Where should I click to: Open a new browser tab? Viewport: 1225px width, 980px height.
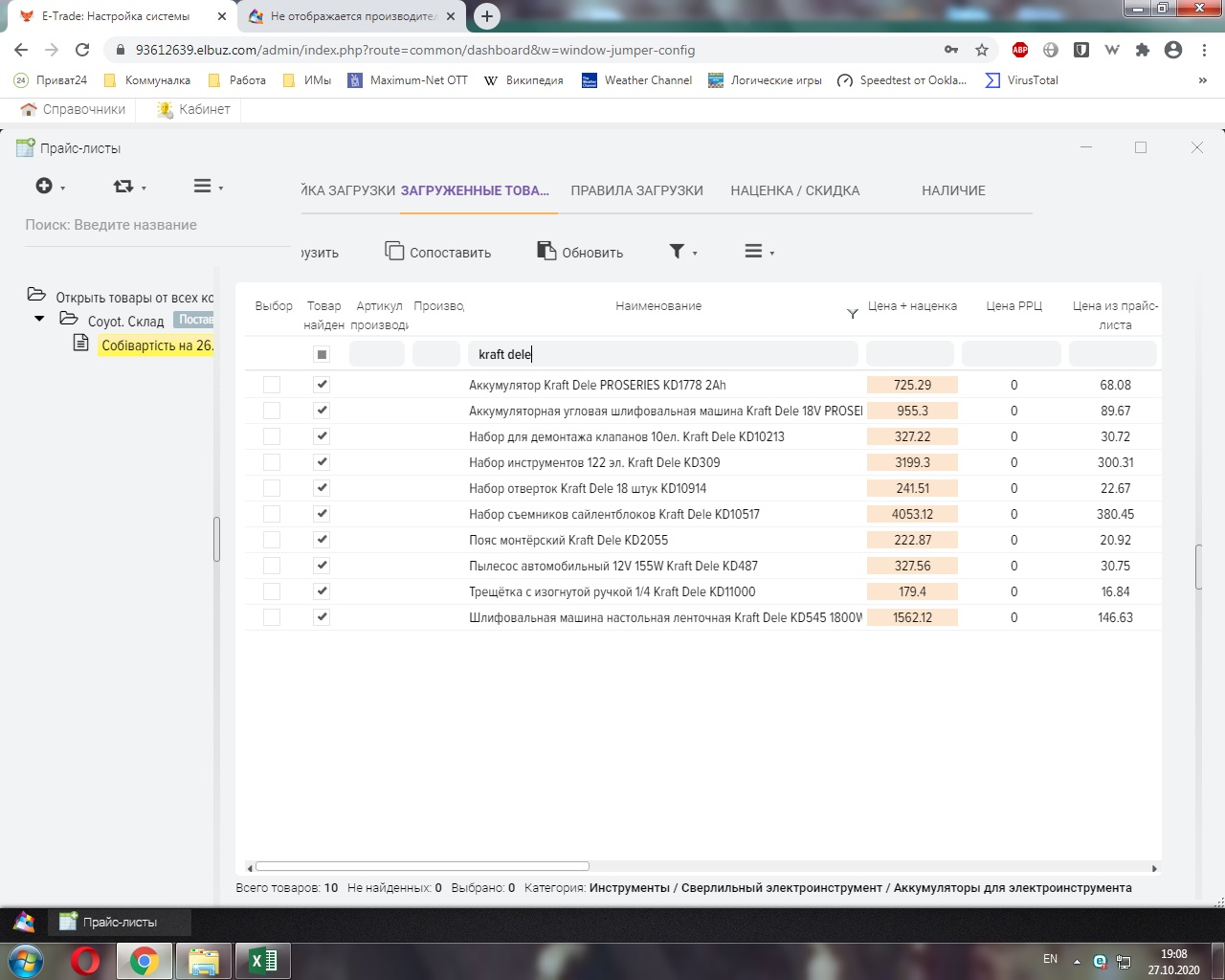[487, 16]
